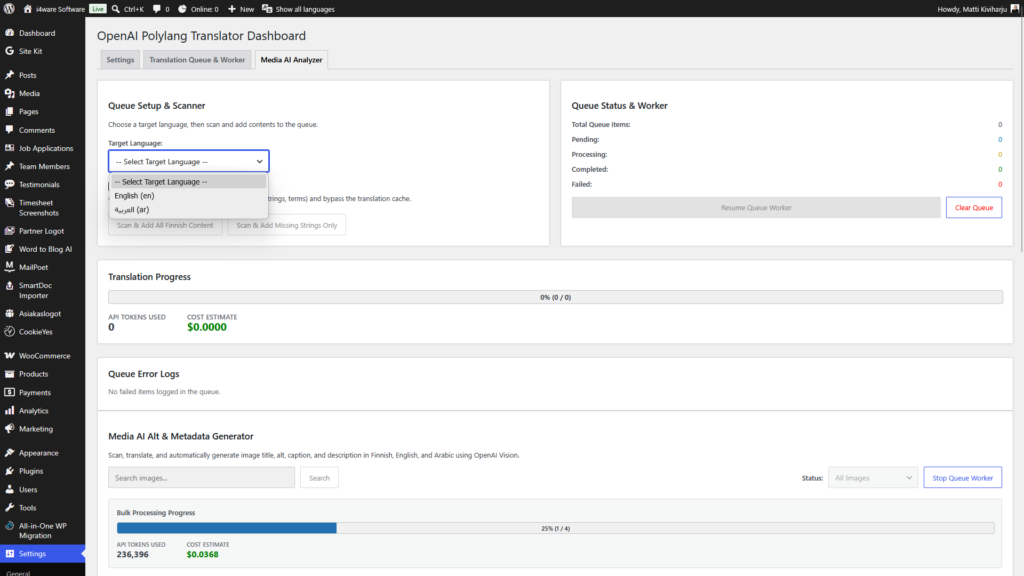Click cost estimate value $0.0368
This screenshot has width=1024, height=576.
tap(202, 554)
